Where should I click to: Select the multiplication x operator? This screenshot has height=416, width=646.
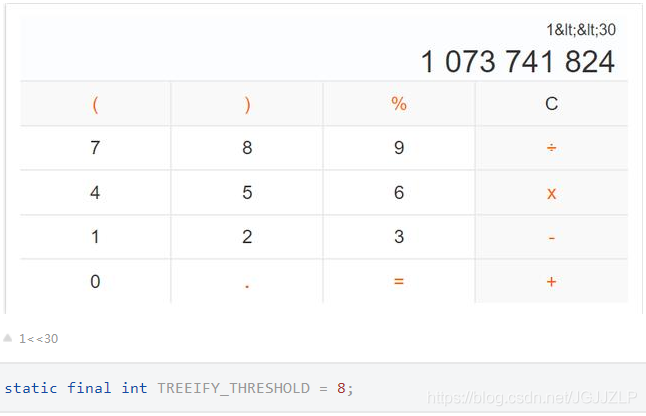click(552, 192)
